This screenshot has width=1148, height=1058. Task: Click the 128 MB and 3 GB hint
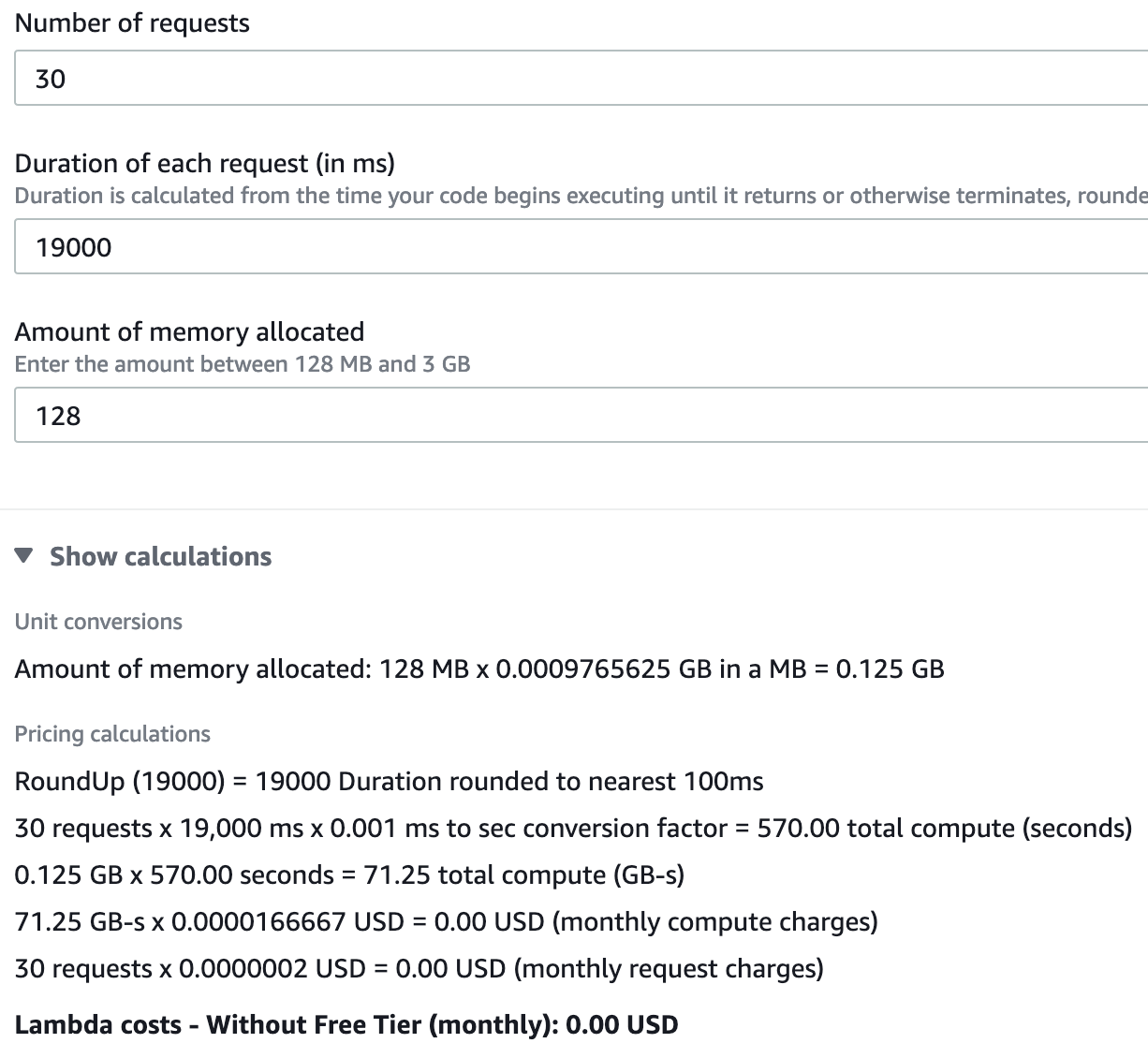[x=242, y=364]
